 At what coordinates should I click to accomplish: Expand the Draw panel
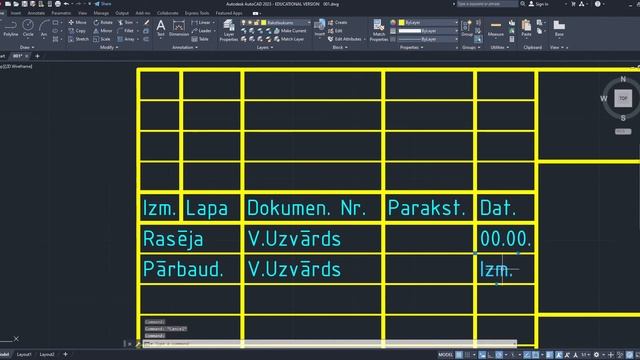27,47
